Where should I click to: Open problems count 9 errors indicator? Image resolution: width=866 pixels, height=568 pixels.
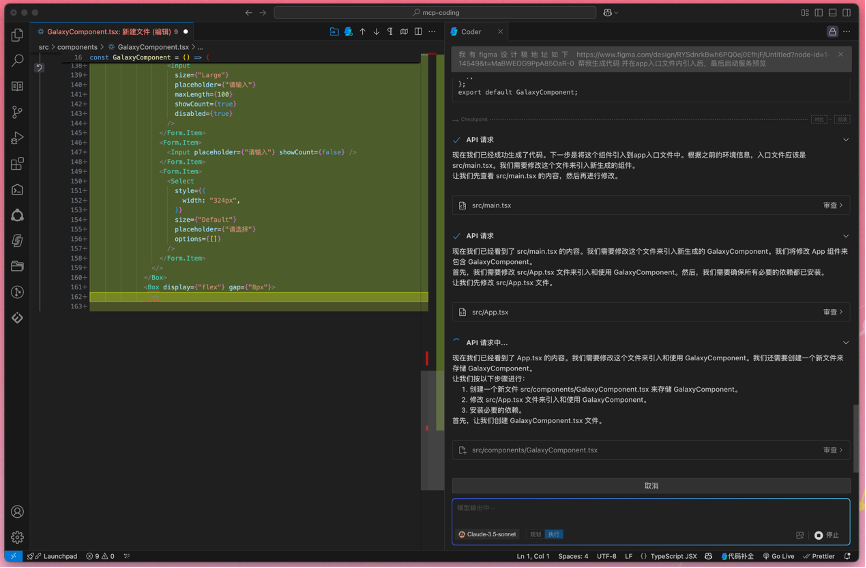(x=100, y=556)
